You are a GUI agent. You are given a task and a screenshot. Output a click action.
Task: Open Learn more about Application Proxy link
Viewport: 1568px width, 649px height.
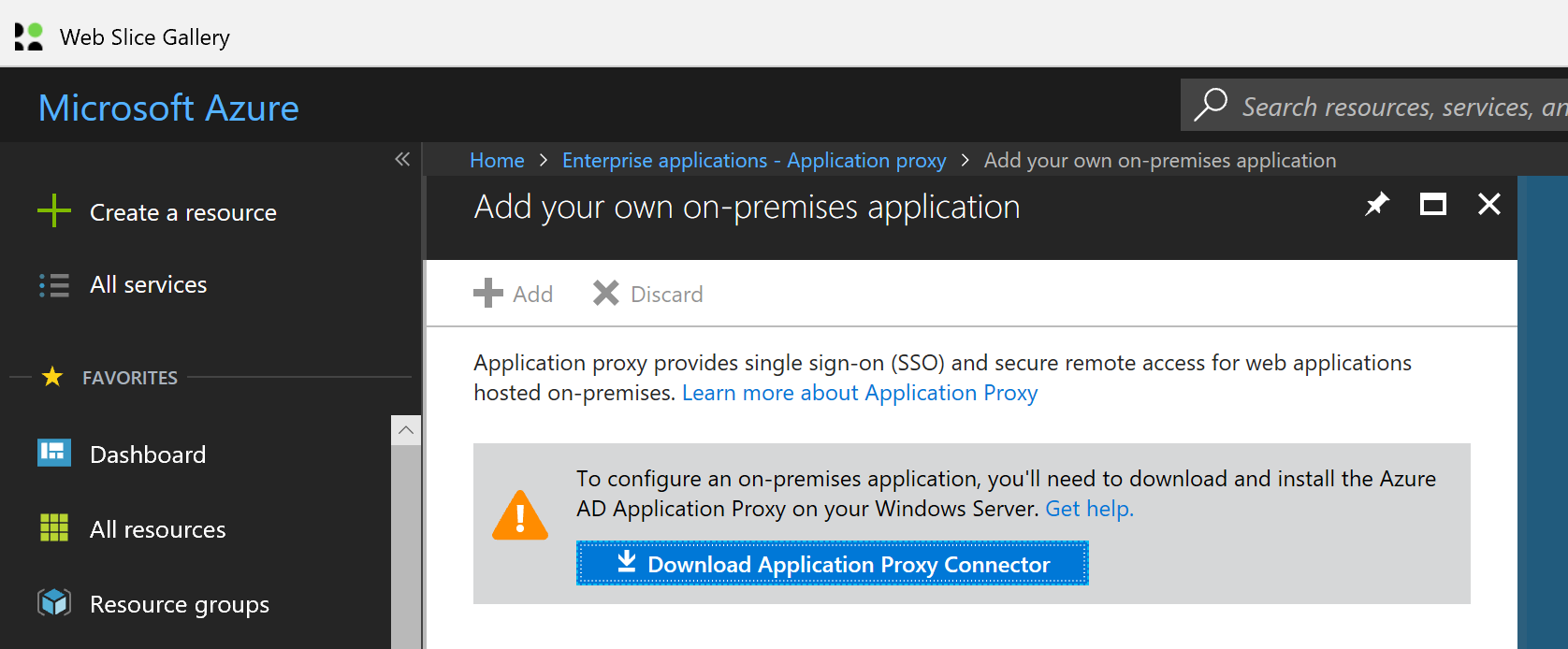(x=860, y=393)
